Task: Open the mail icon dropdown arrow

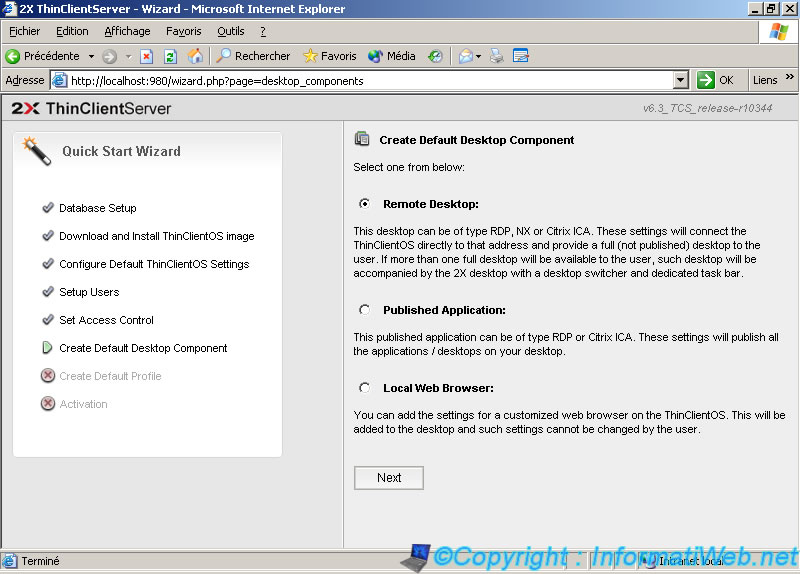Action: click(478, 56)
